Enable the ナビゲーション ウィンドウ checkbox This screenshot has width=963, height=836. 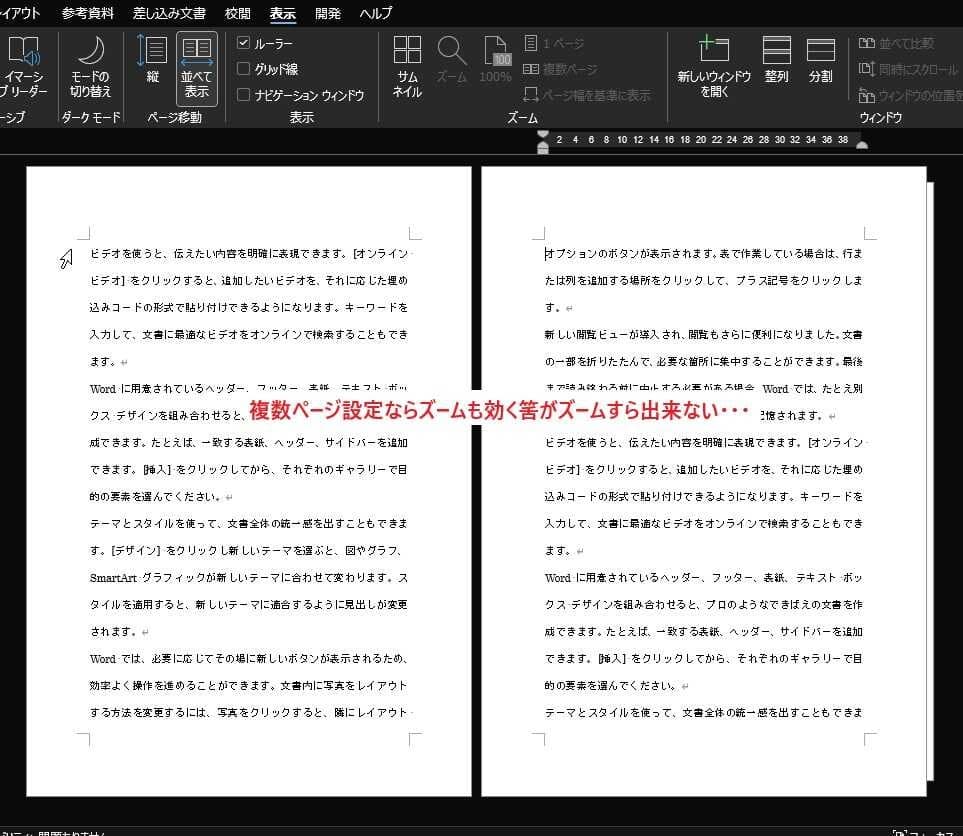pyautogui.click(x=244, y=95)
